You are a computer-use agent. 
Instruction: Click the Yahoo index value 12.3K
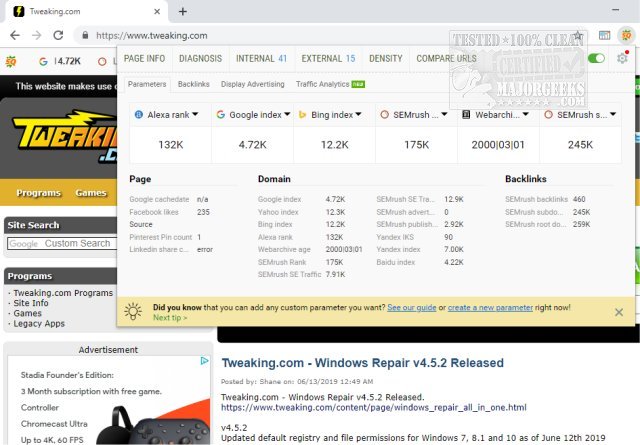tap(336, 212)
